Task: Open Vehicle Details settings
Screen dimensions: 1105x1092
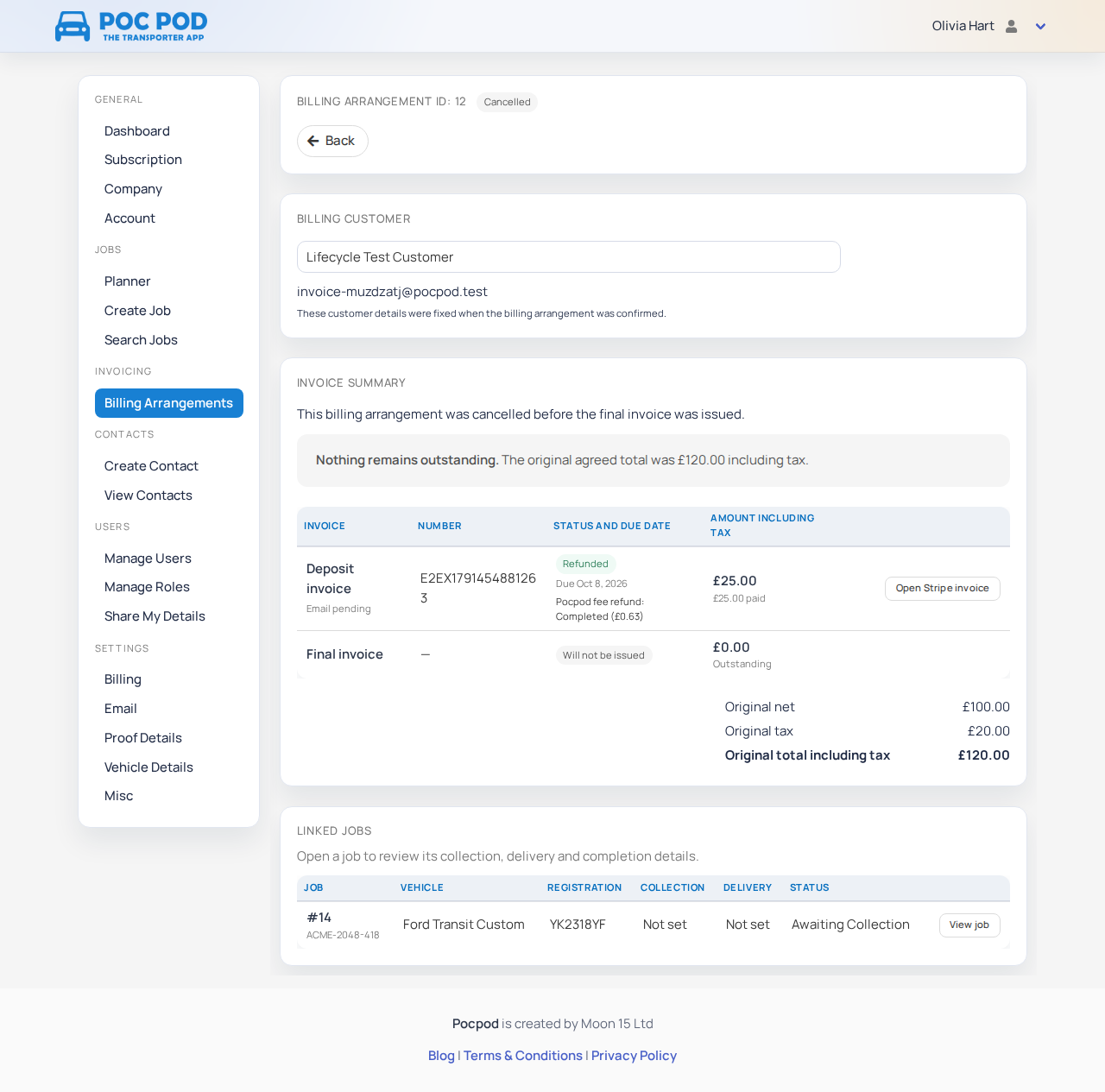Action: coord(148,767)
